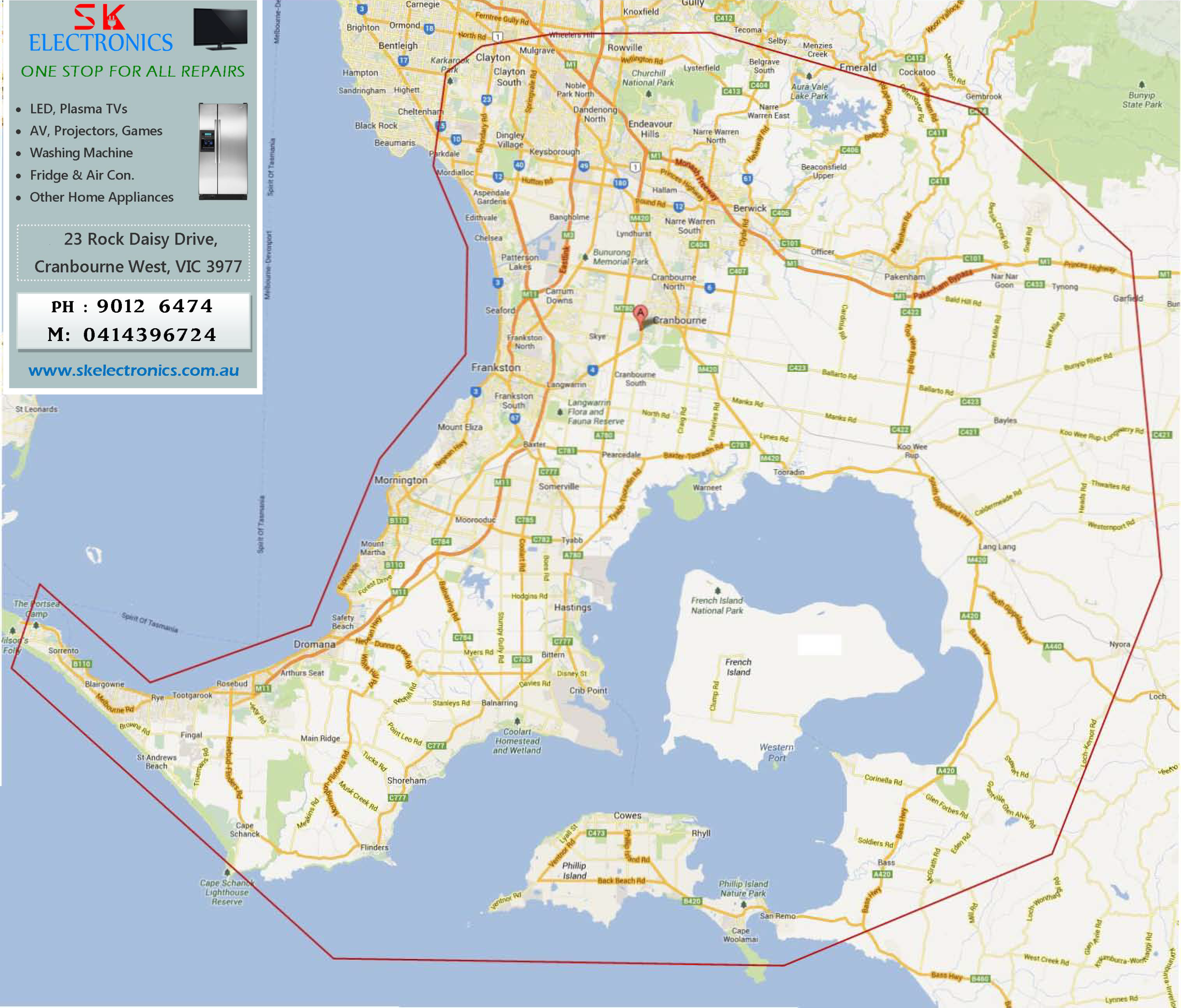Image resolution: width=1181 pixels, height=1008 pixels.
Task: Select the black TV image in the ad
Action: tap(220, 29)
